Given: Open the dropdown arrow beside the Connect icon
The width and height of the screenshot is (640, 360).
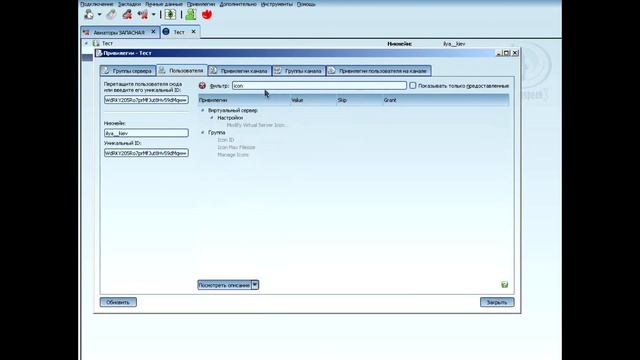Looking at the screenshot, I should (99, 15).
